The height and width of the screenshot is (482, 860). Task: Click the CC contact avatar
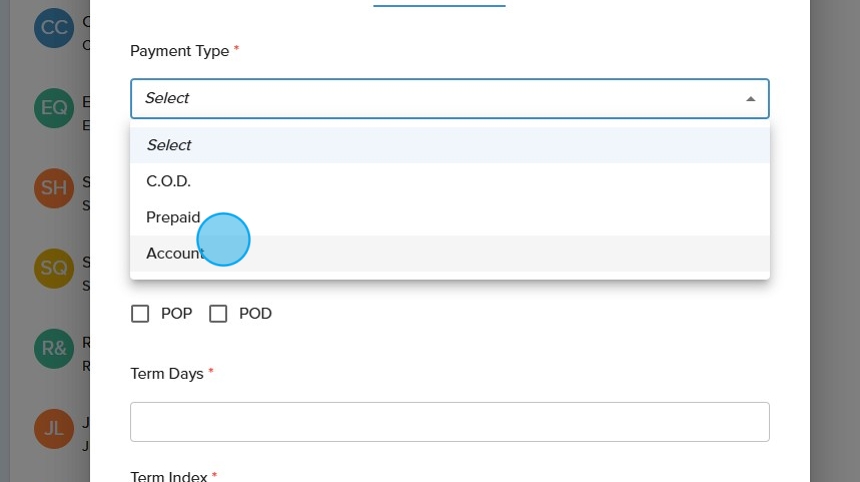tap(54, 28)
